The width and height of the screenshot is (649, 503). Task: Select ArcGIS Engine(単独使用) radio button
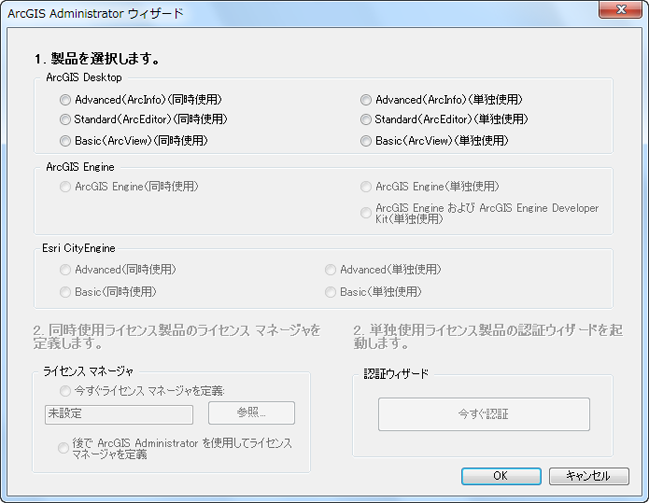tap(365, 187)
